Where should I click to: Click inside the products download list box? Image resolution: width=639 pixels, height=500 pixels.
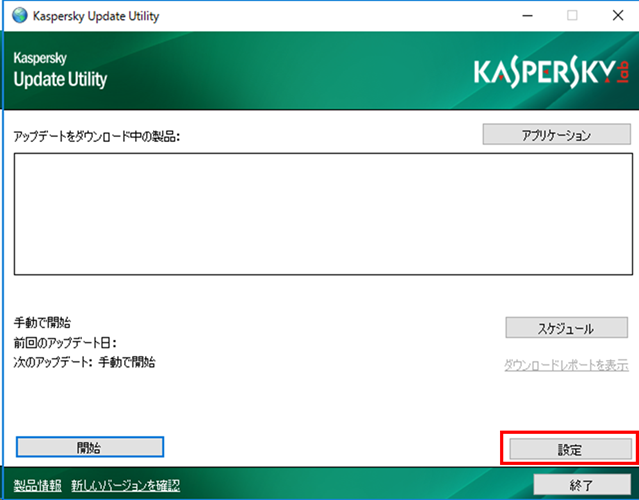(x=323, y=214)
